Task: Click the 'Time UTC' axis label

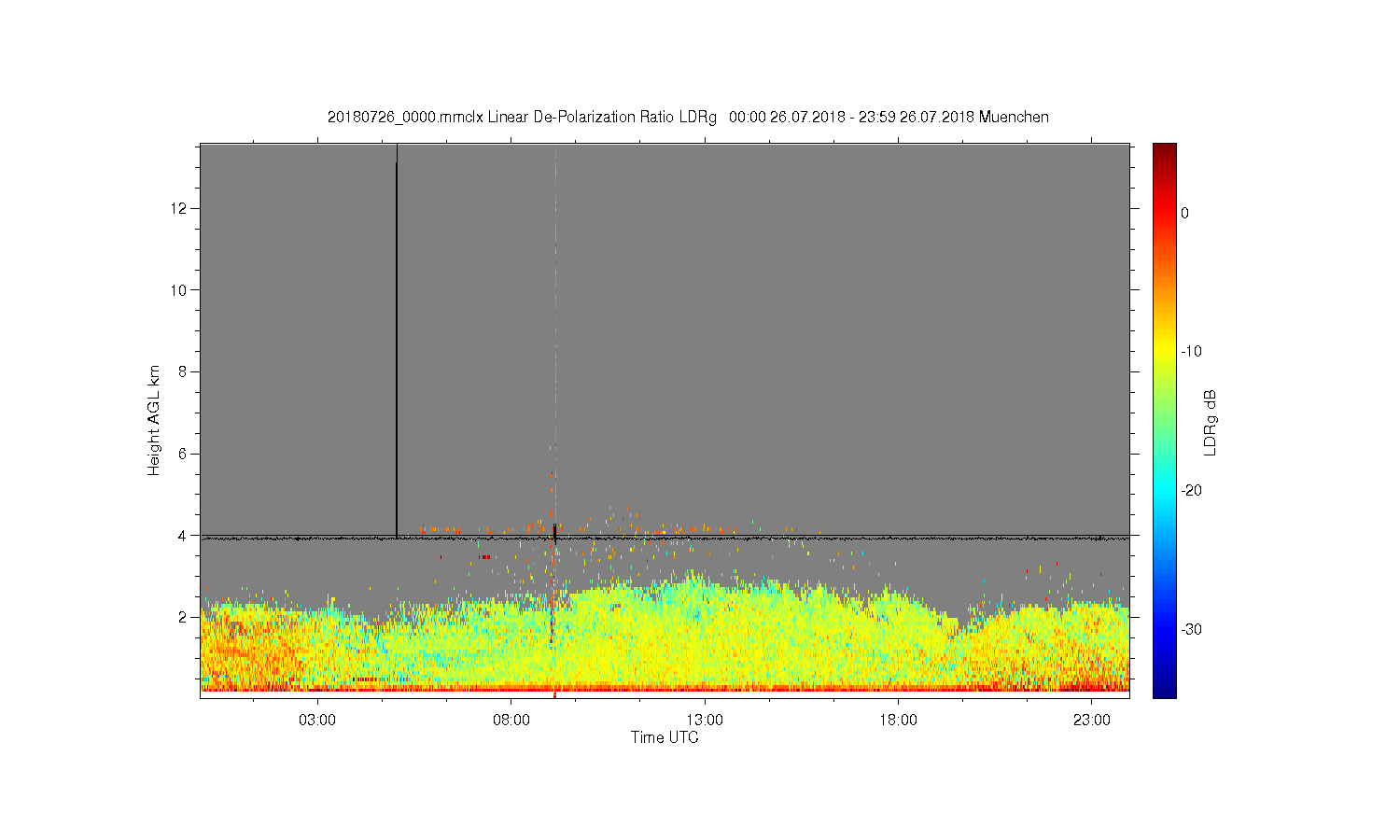Action: pyautogui.click(x=665, y=737)
